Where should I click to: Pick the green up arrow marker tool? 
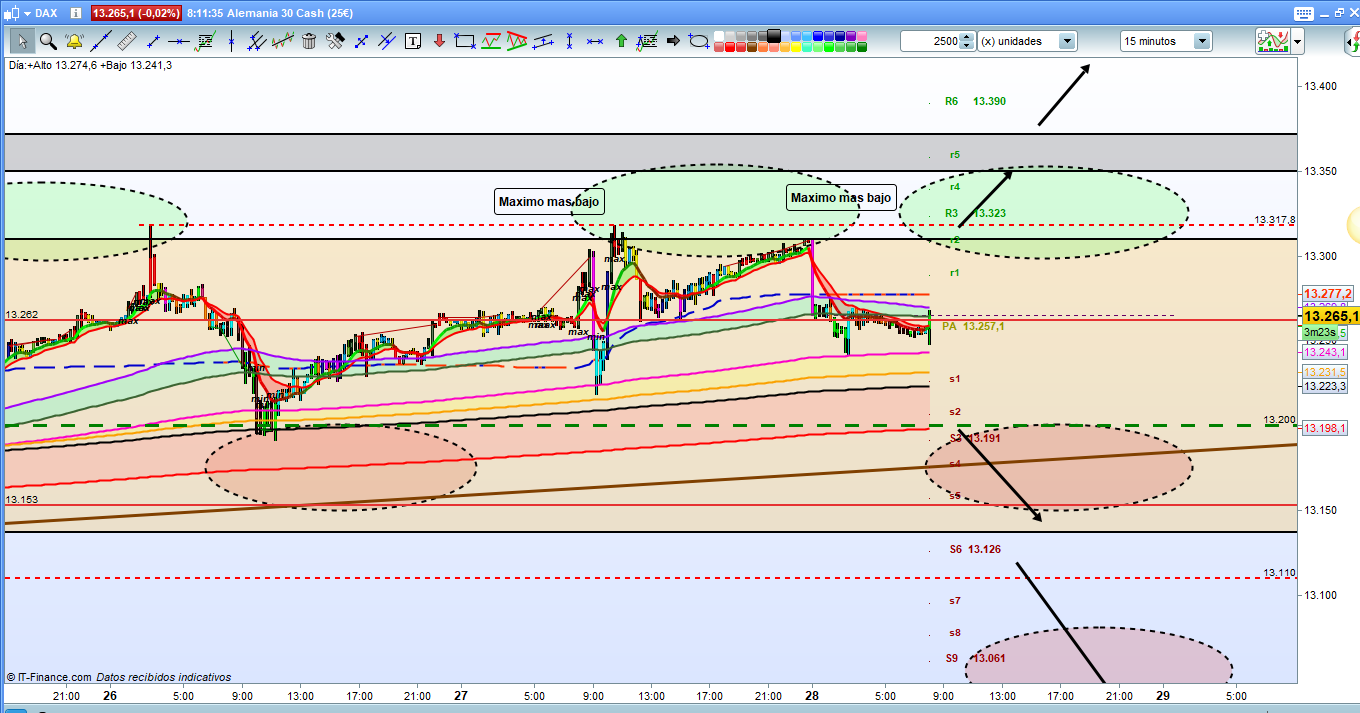click(621, 41)
